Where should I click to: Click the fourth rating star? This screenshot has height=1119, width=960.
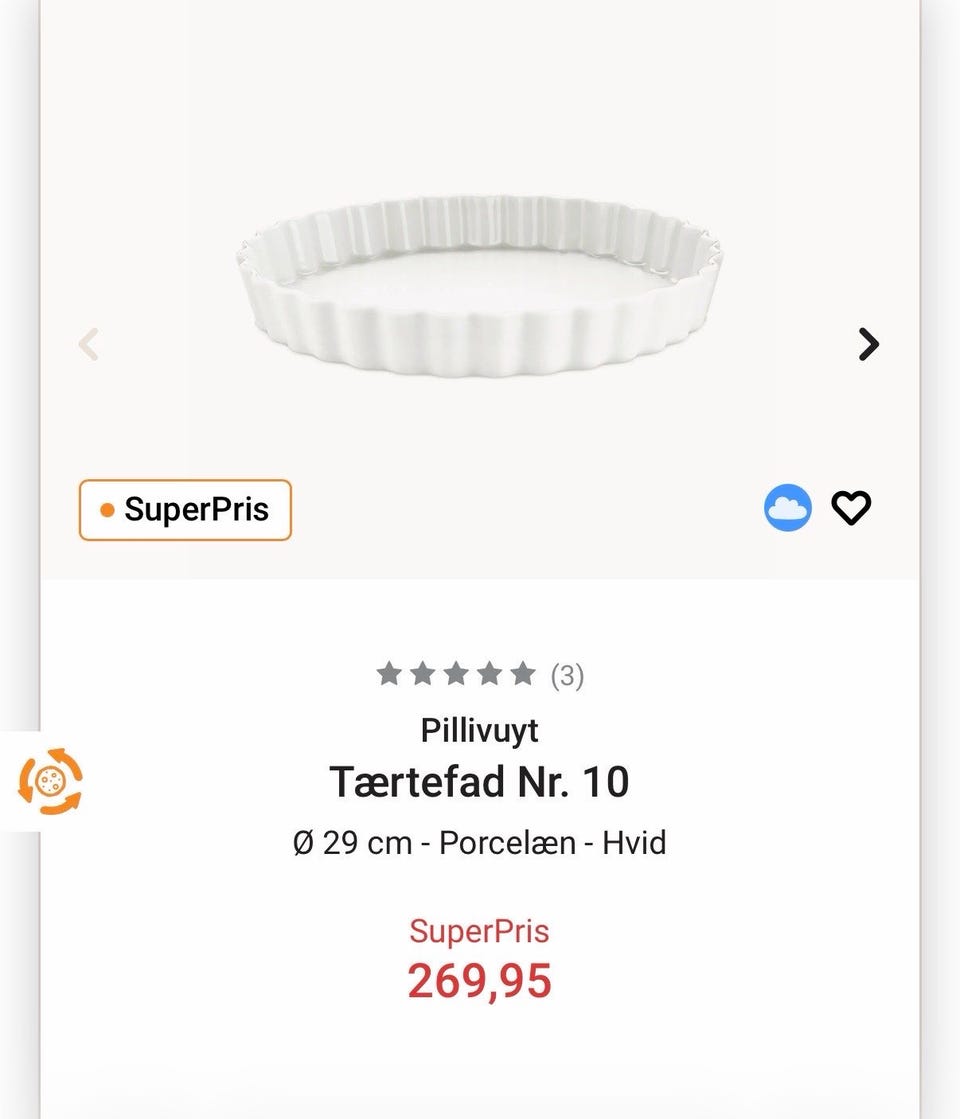tap(490, 673)
